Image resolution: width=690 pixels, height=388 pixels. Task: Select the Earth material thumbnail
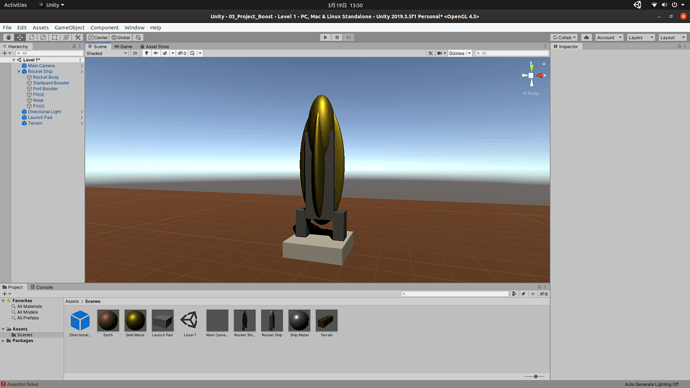(108, 320)
